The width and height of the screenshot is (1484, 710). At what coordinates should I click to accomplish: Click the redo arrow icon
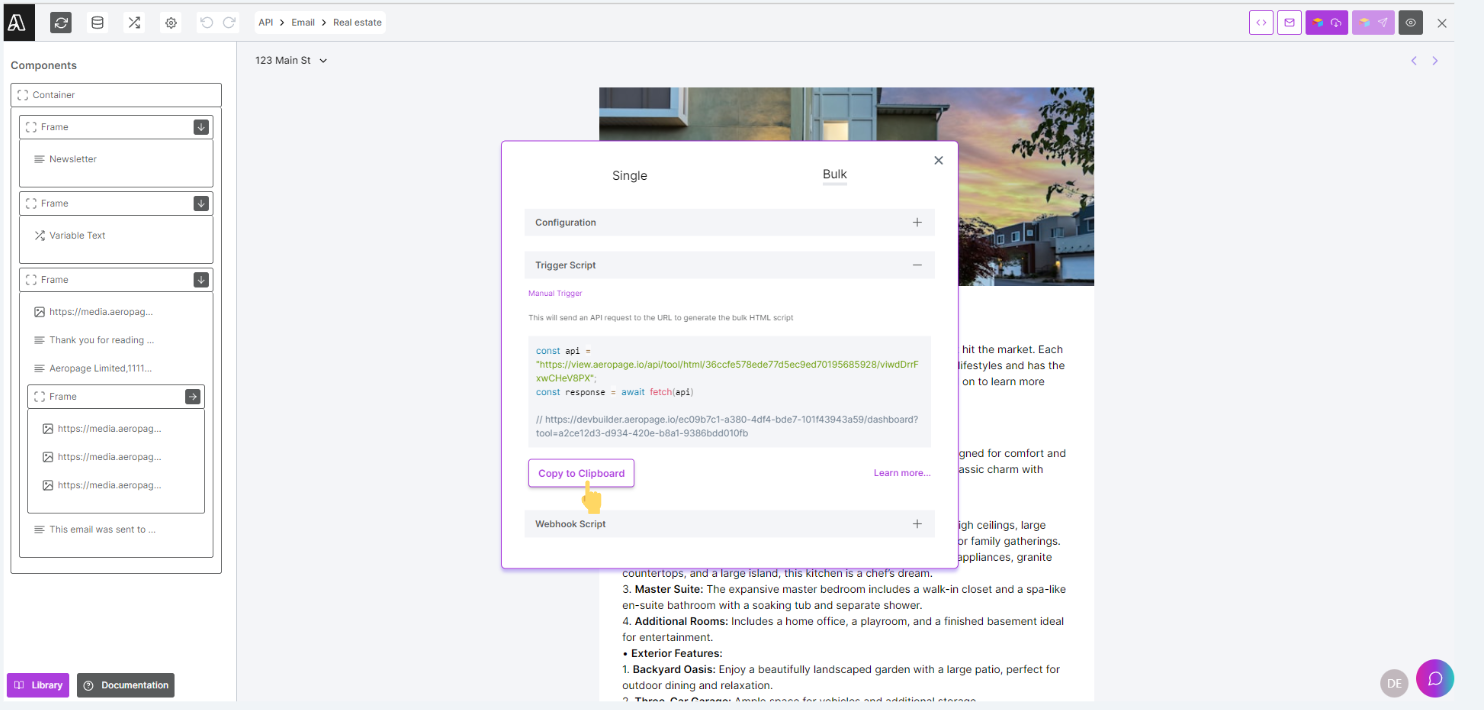coord(229,22)
